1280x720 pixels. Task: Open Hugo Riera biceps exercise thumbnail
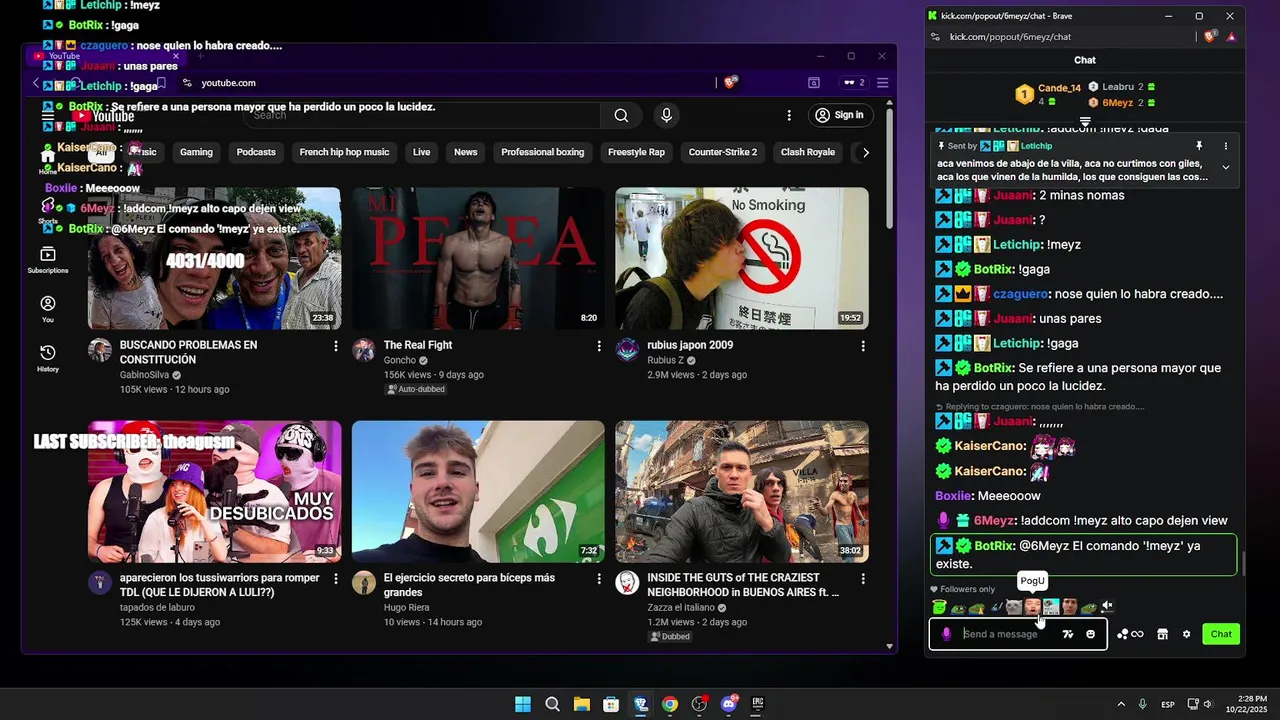[x=478, y=491]
